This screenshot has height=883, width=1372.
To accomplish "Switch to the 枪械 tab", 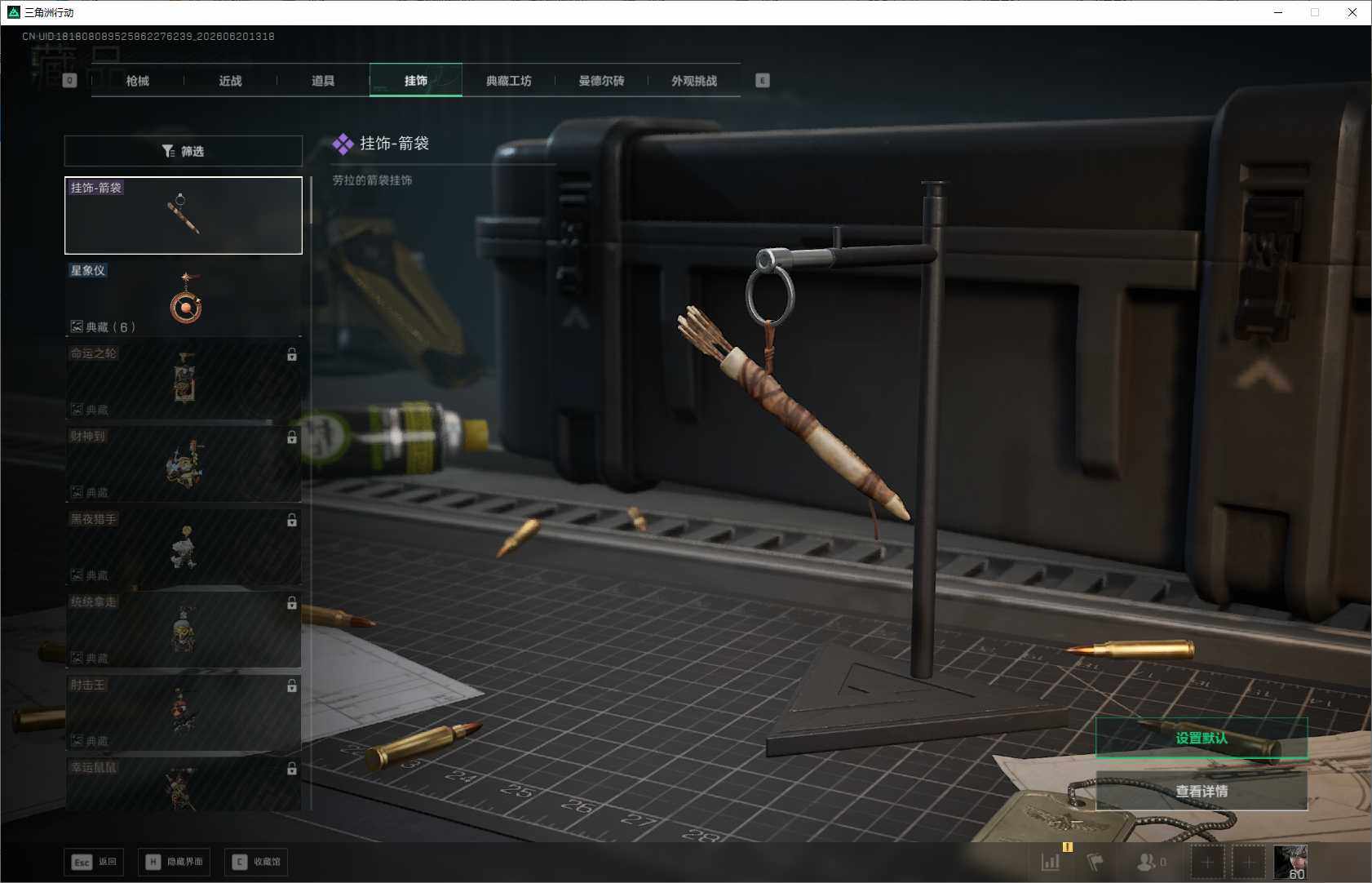I will click(138, 81).
